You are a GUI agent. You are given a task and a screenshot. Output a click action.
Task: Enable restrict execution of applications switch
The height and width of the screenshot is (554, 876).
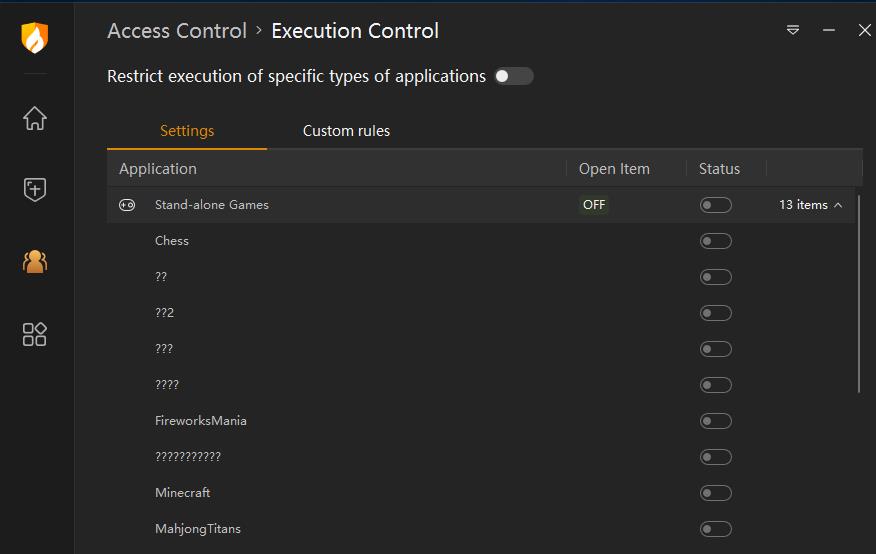513,76
